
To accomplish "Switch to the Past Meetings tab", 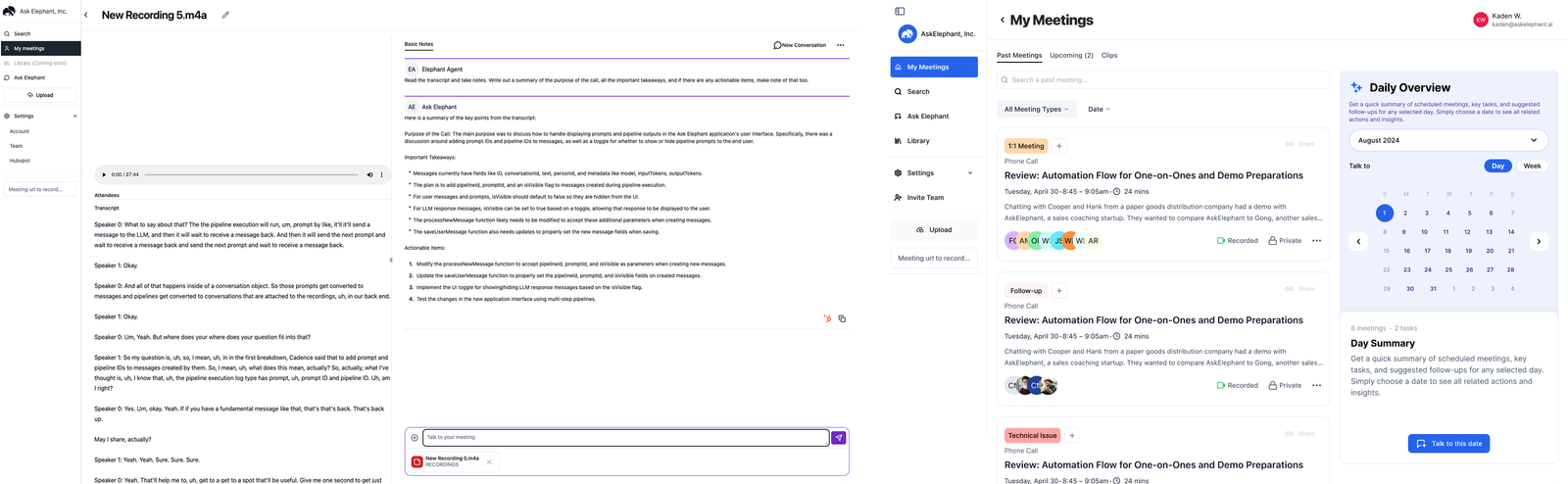I will click(x=1019, y=56).
